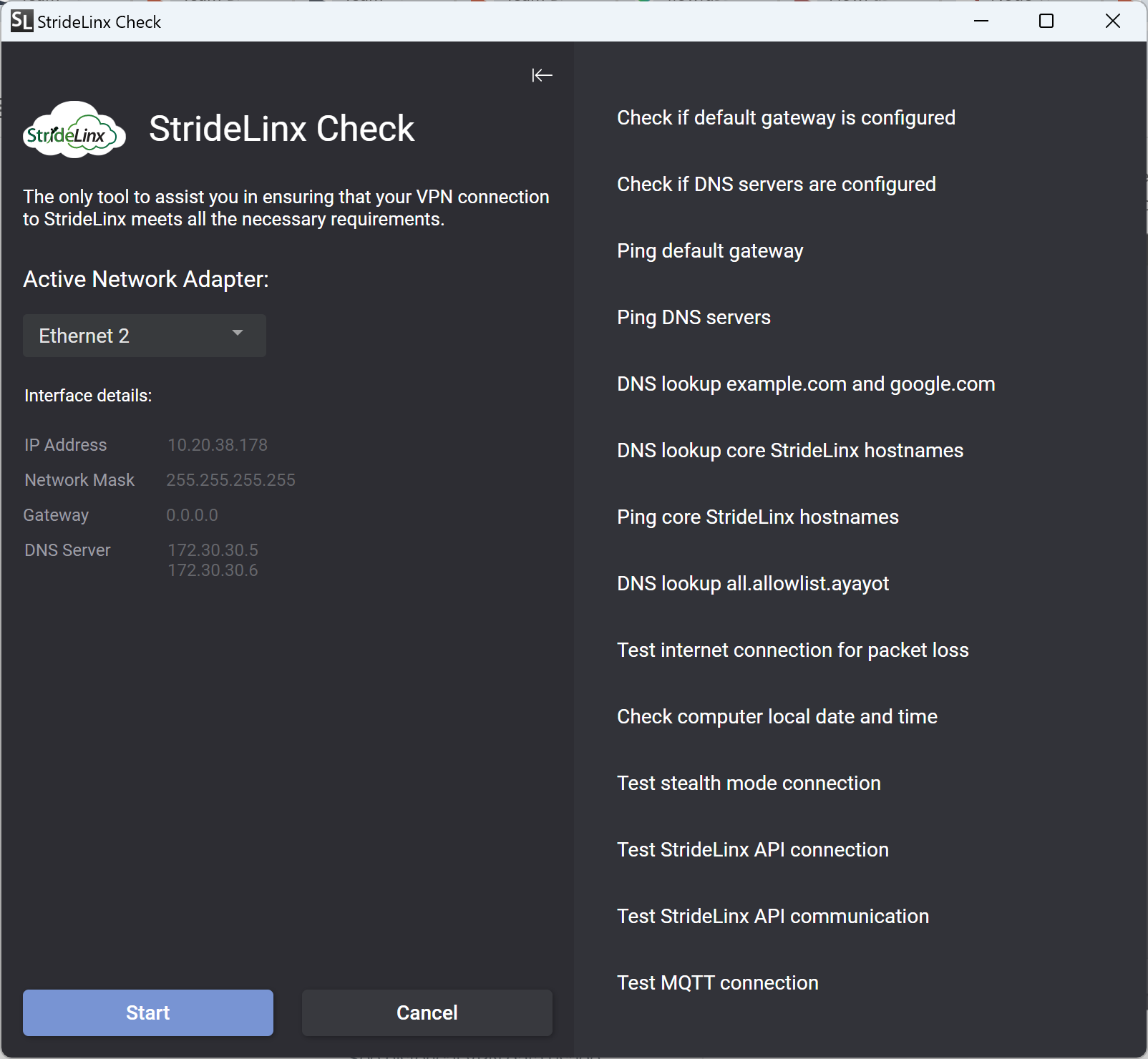Click the IP address value 10.20.38.178
This screenshot has height=1059, width=1148.
click(218, 445)
